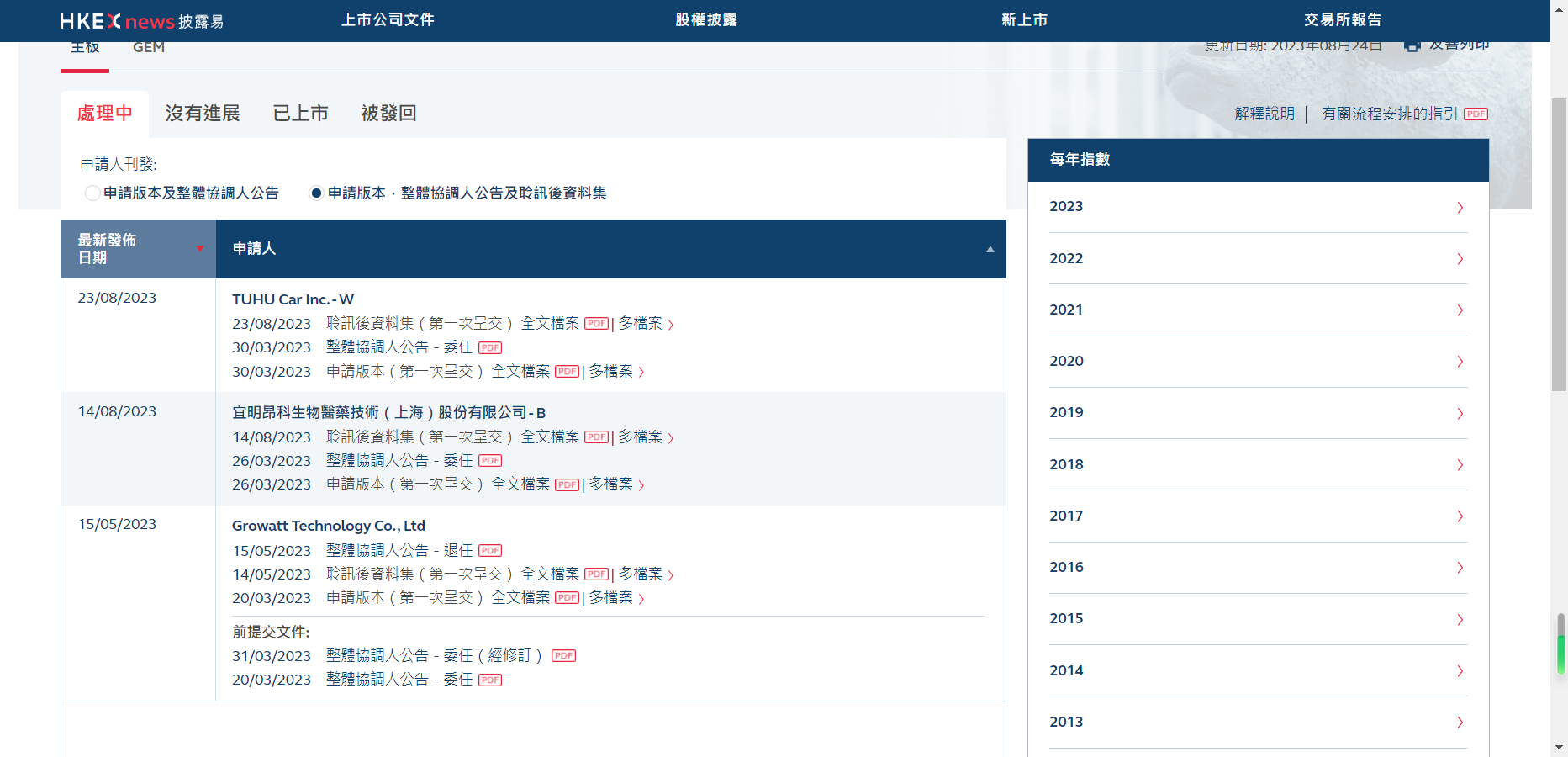Open 宜明昂科 application proof multi-file arrow

click(x=641, y=485)
